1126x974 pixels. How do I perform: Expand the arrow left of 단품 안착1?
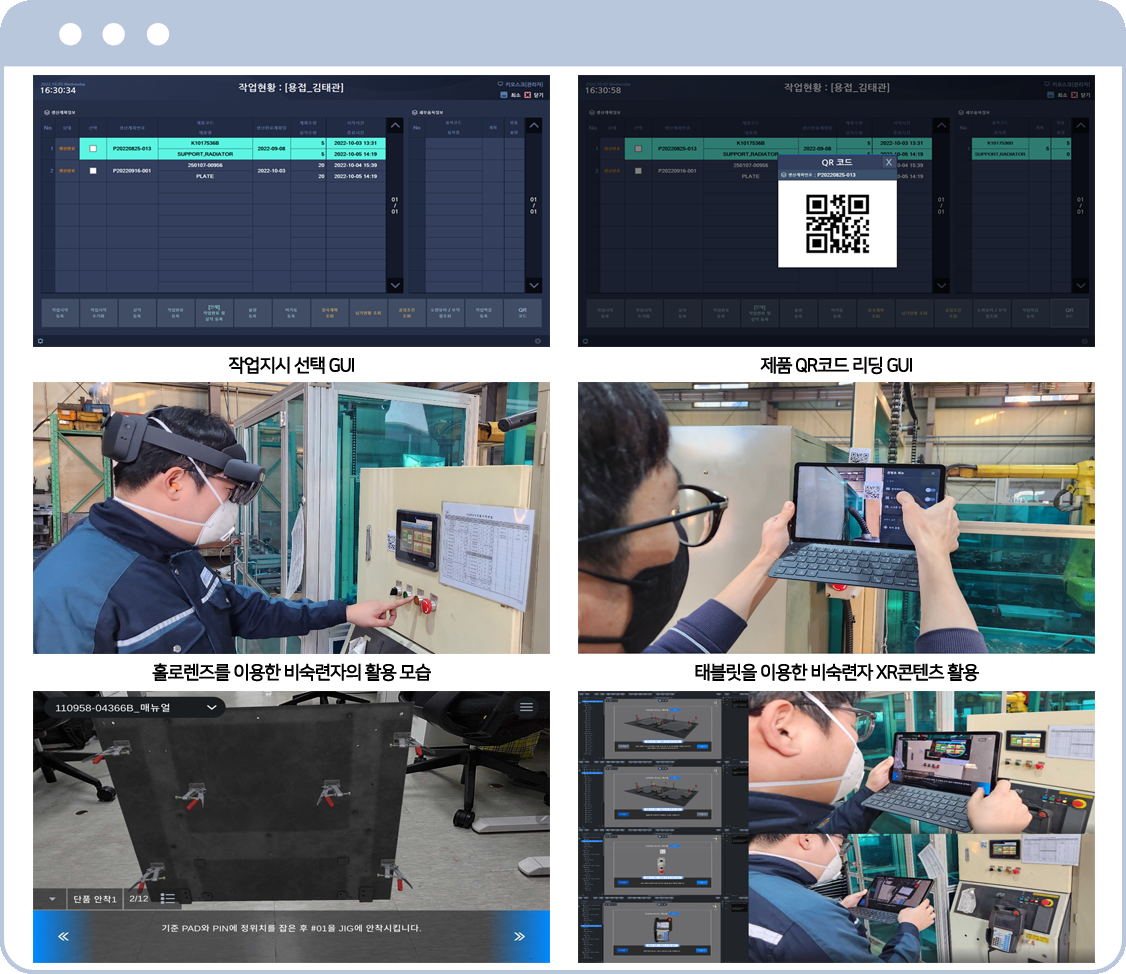coord(50,898)
